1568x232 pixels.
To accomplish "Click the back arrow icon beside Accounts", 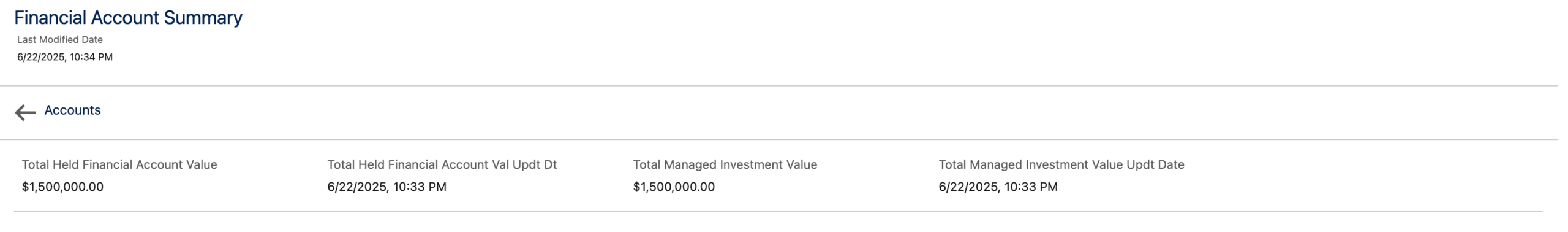I will (25, 112).
